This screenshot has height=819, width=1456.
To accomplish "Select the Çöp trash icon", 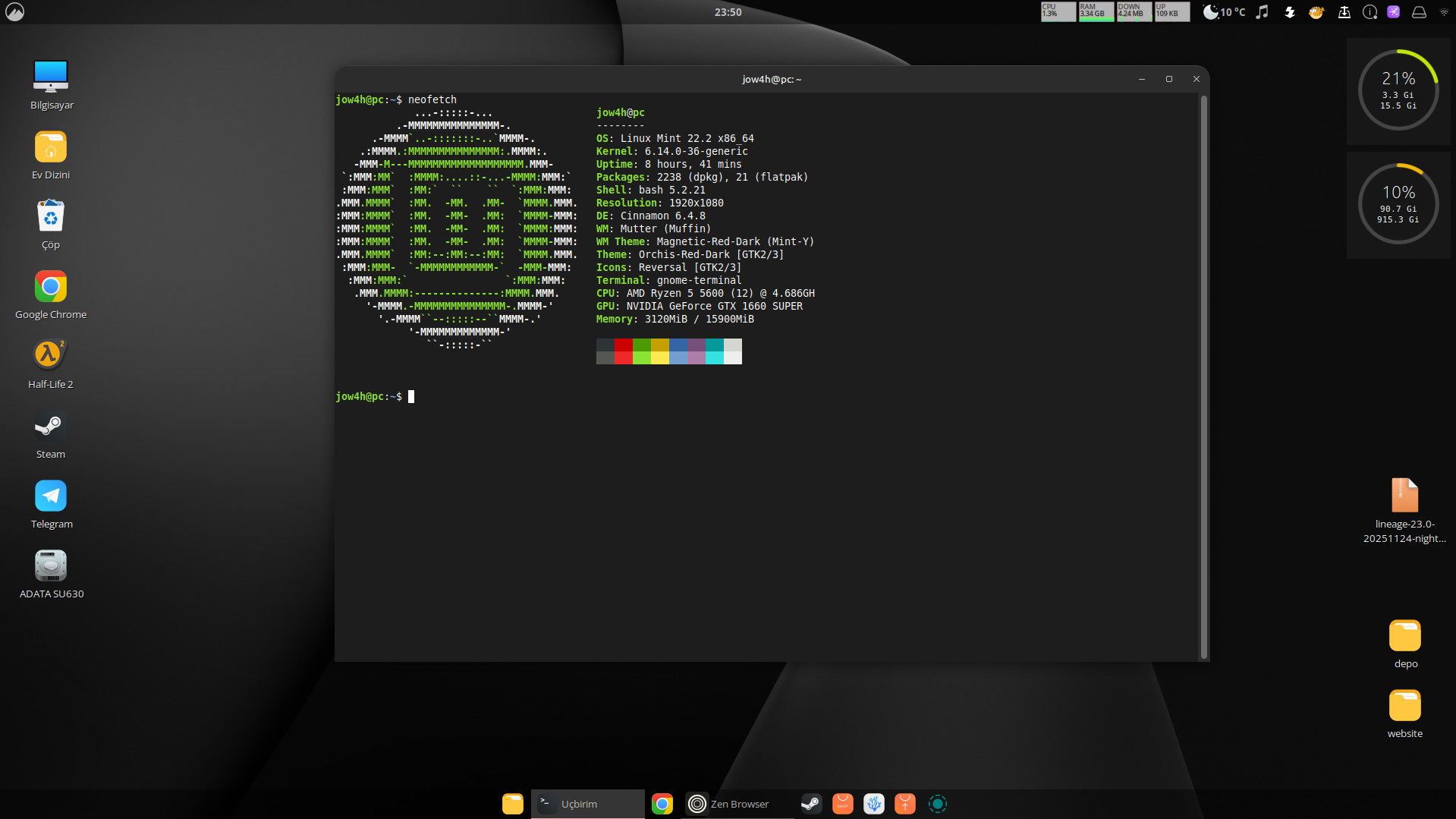I will tap(51, 216).
